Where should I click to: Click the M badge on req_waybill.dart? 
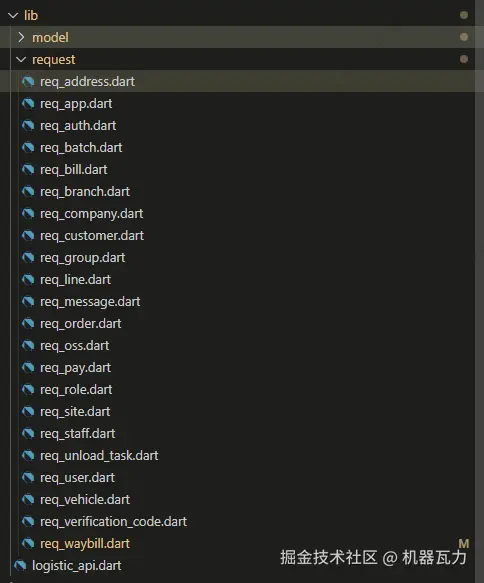click(464, 543)
